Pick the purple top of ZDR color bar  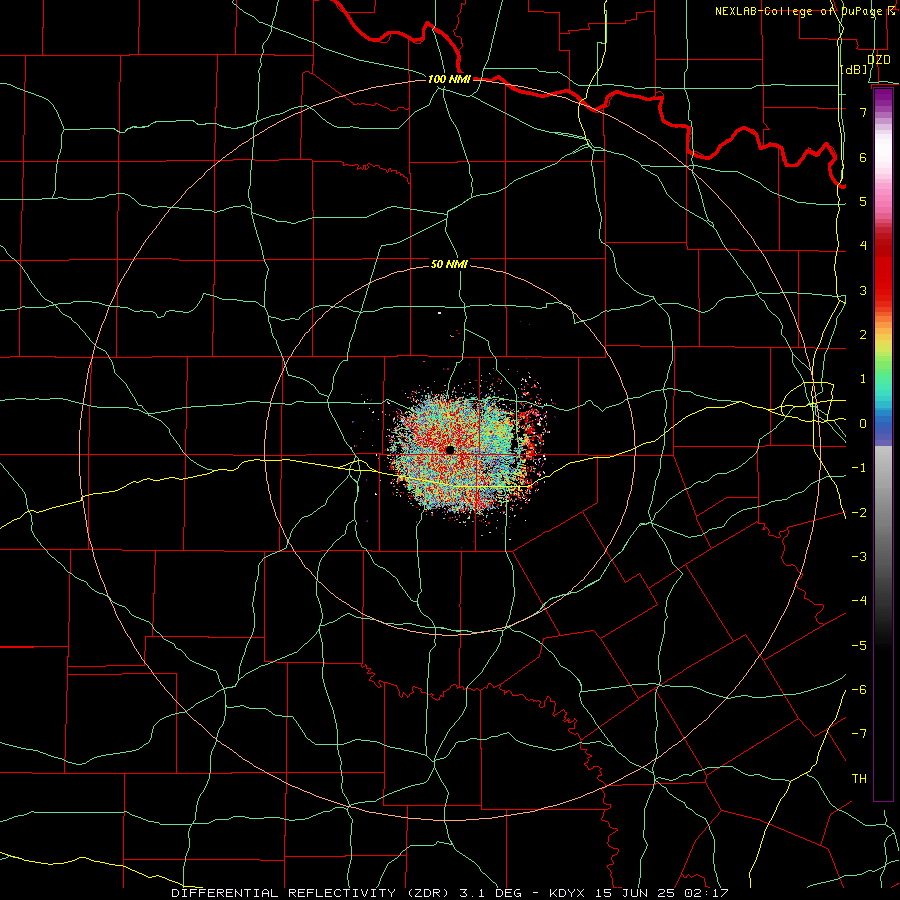click(x=883, y=96)
